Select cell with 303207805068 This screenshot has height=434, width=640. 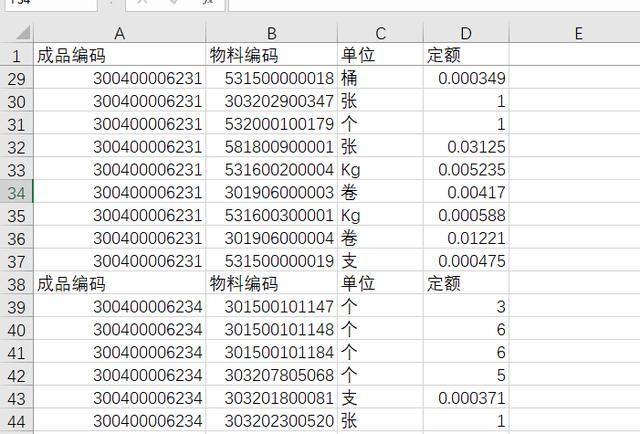pyautogui.click(x=272, y=375)
